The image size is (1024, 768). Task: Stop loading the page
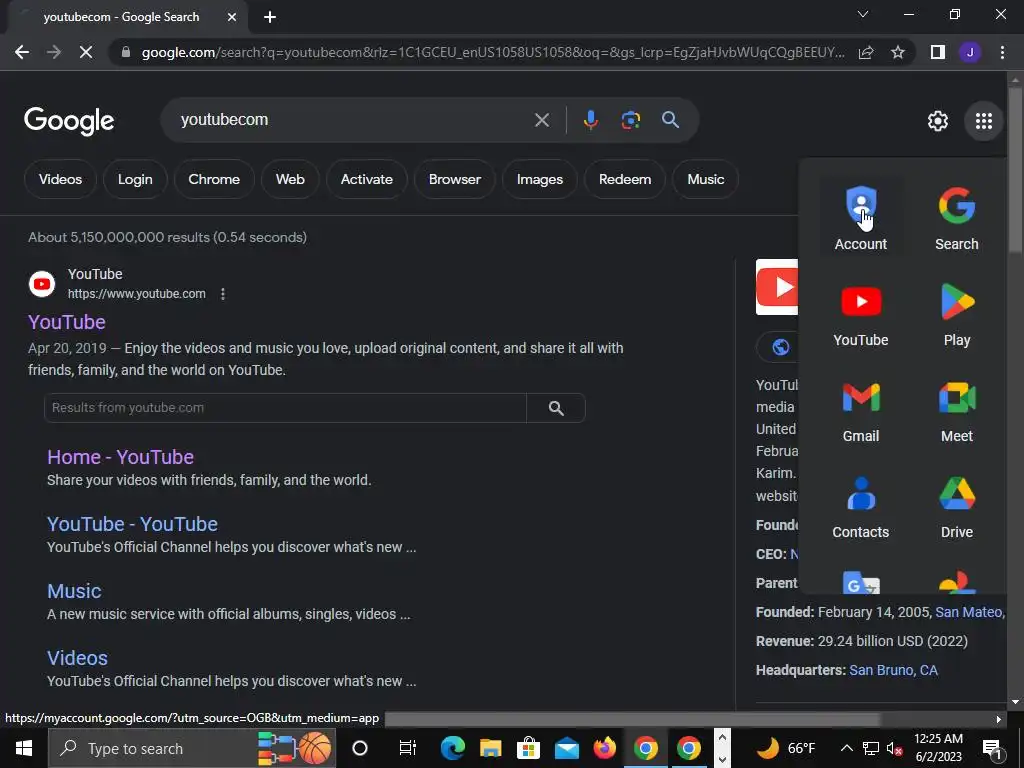tap(86, 52)
